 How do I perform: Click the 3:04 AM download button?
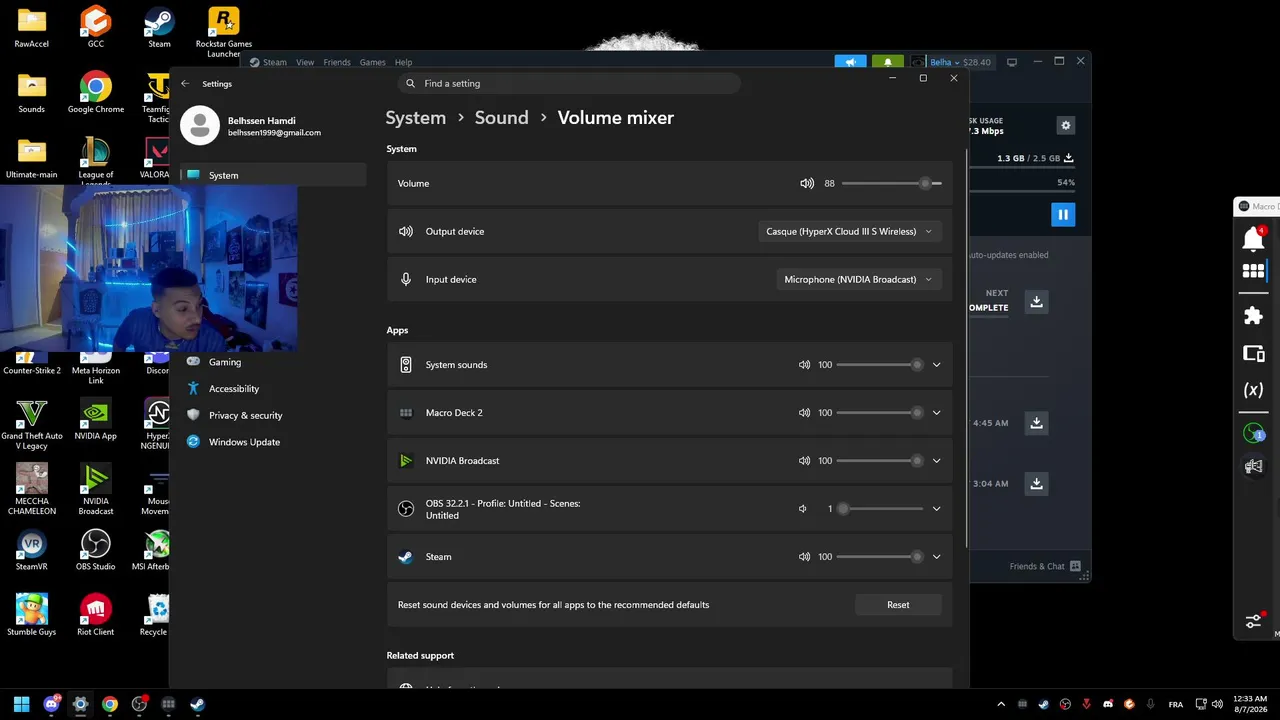point(1036,484)
